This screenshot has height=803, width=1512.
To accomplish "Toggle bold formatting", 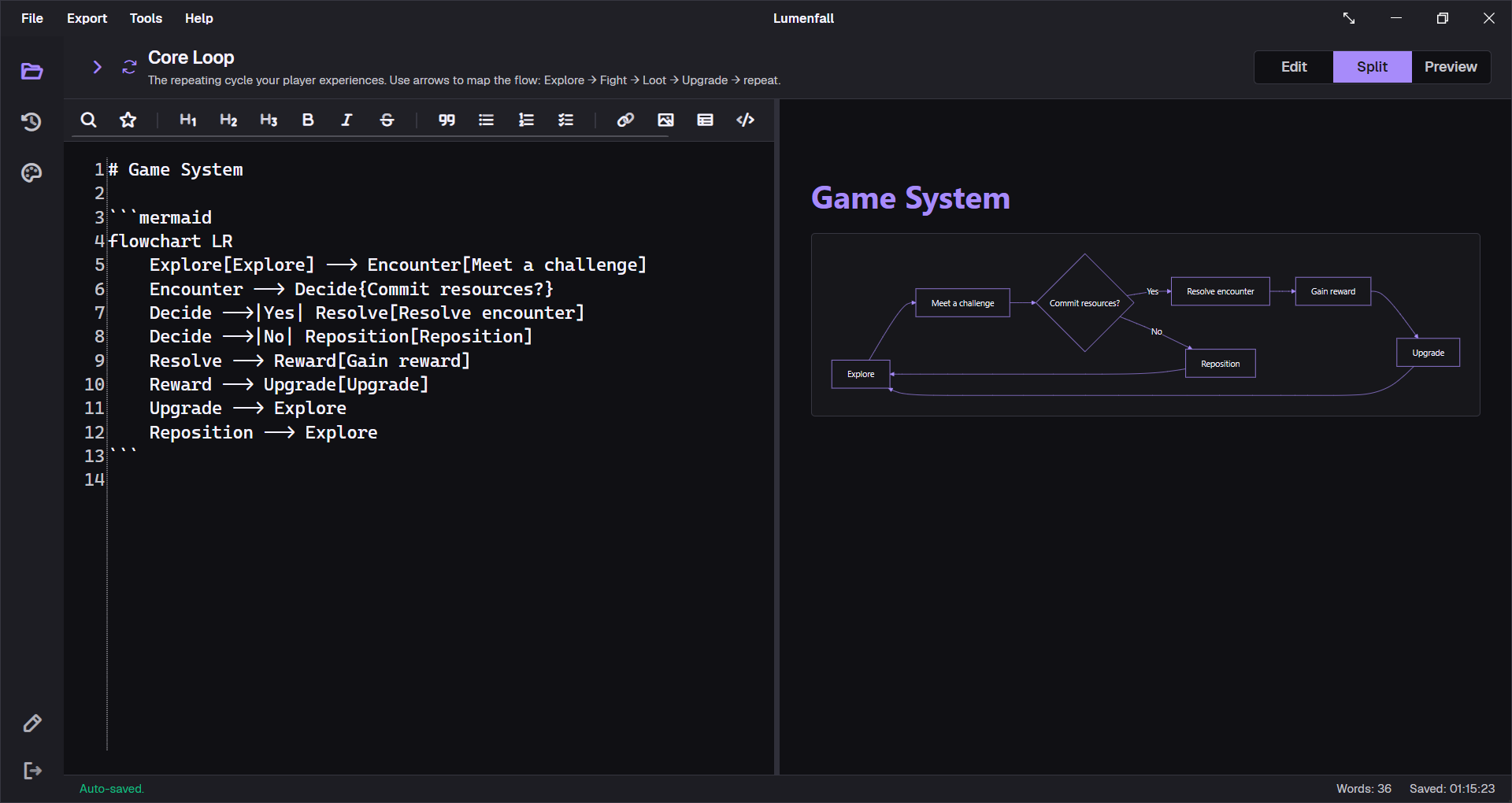I will [308, 120].
